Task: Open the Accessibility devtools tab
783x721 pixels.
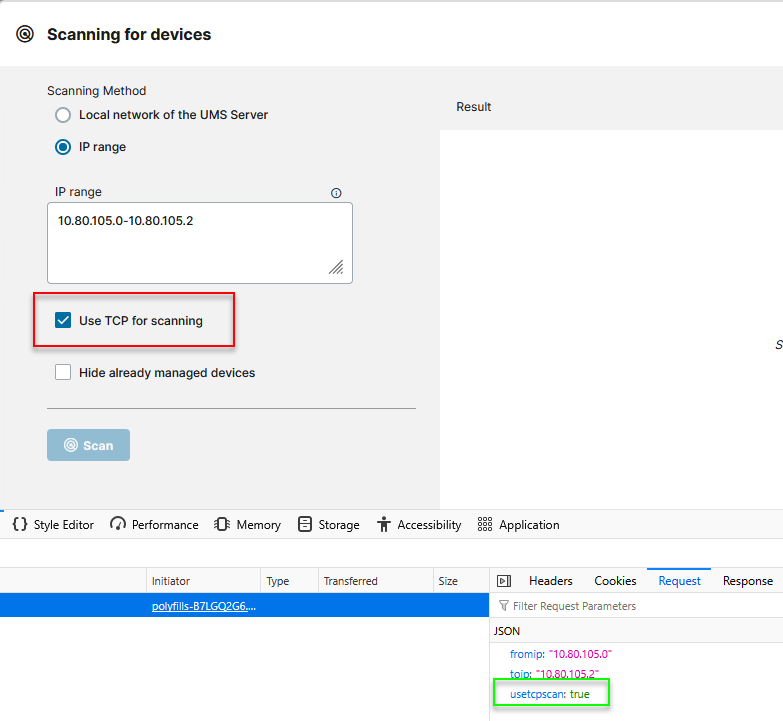Action: click(419, 524)
